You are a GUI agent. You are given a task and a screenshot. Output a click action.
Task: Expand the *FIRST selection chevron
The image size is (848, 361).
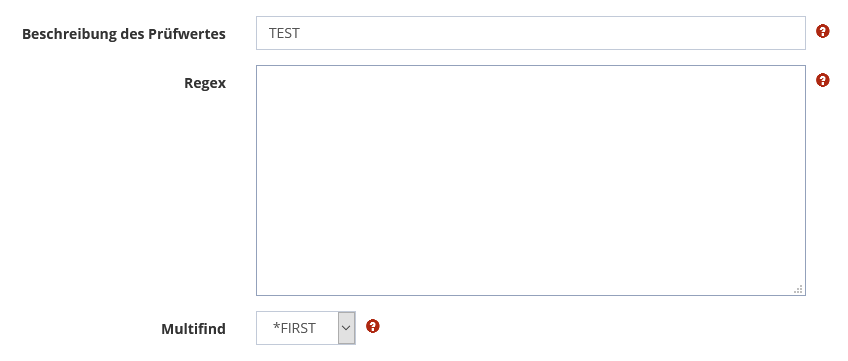[x=347, y=328]
